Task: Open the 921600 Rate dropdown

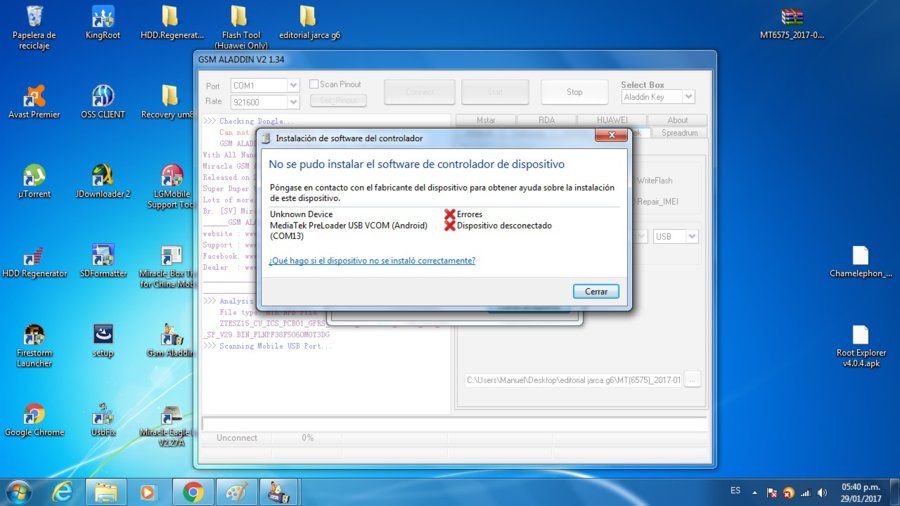Action: (293, 102)
